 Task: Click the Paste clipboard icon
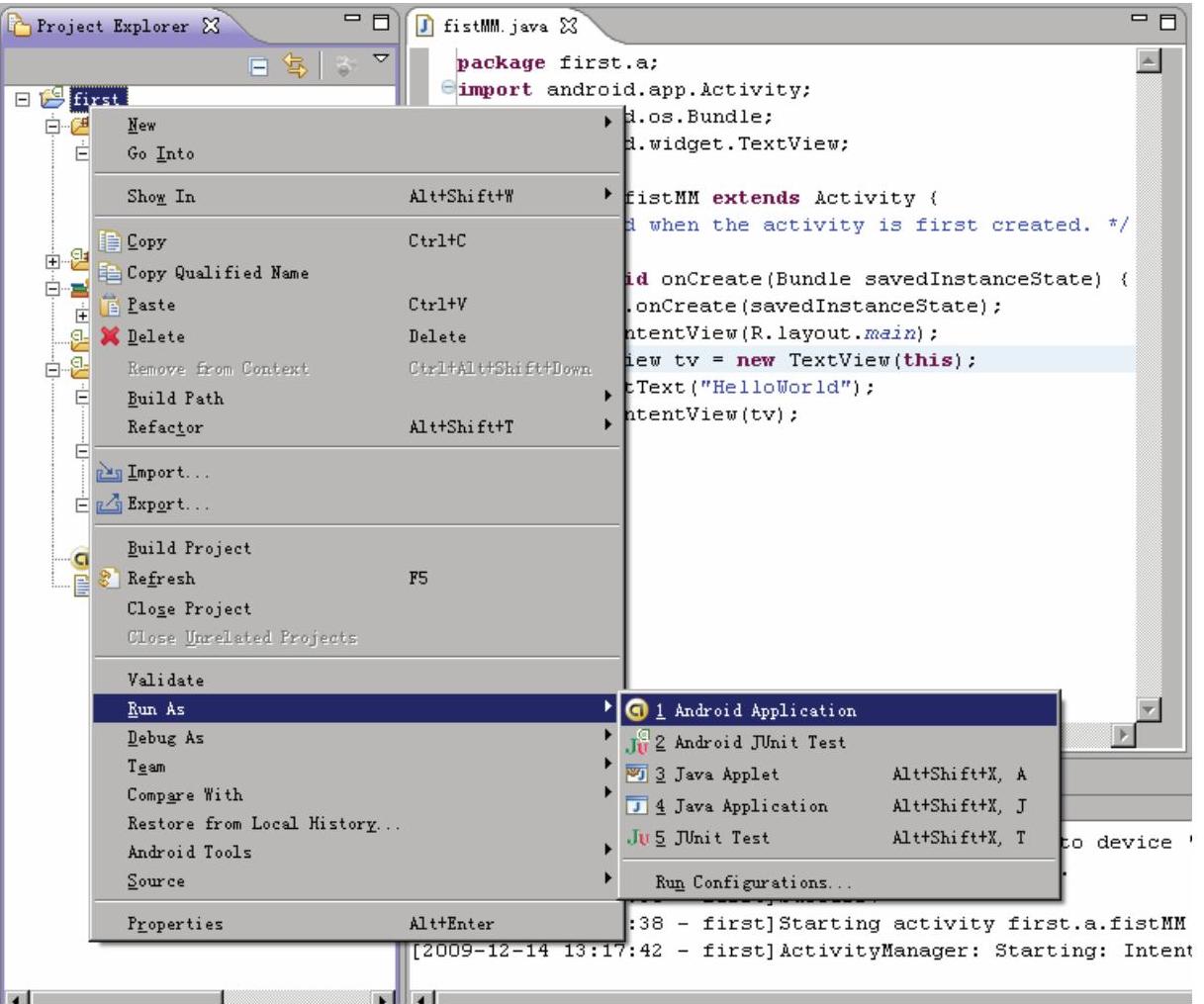[x=110, y=306]
